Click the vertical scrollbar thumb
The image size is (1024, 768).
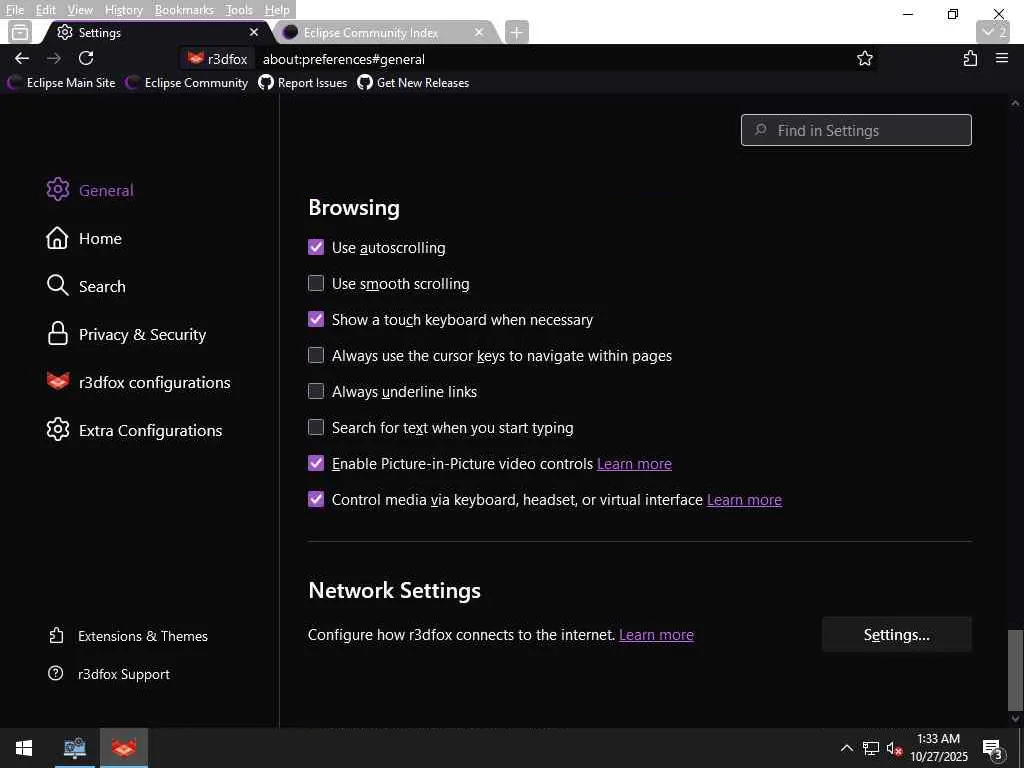pyautogui.click(x=1015, y=668)
